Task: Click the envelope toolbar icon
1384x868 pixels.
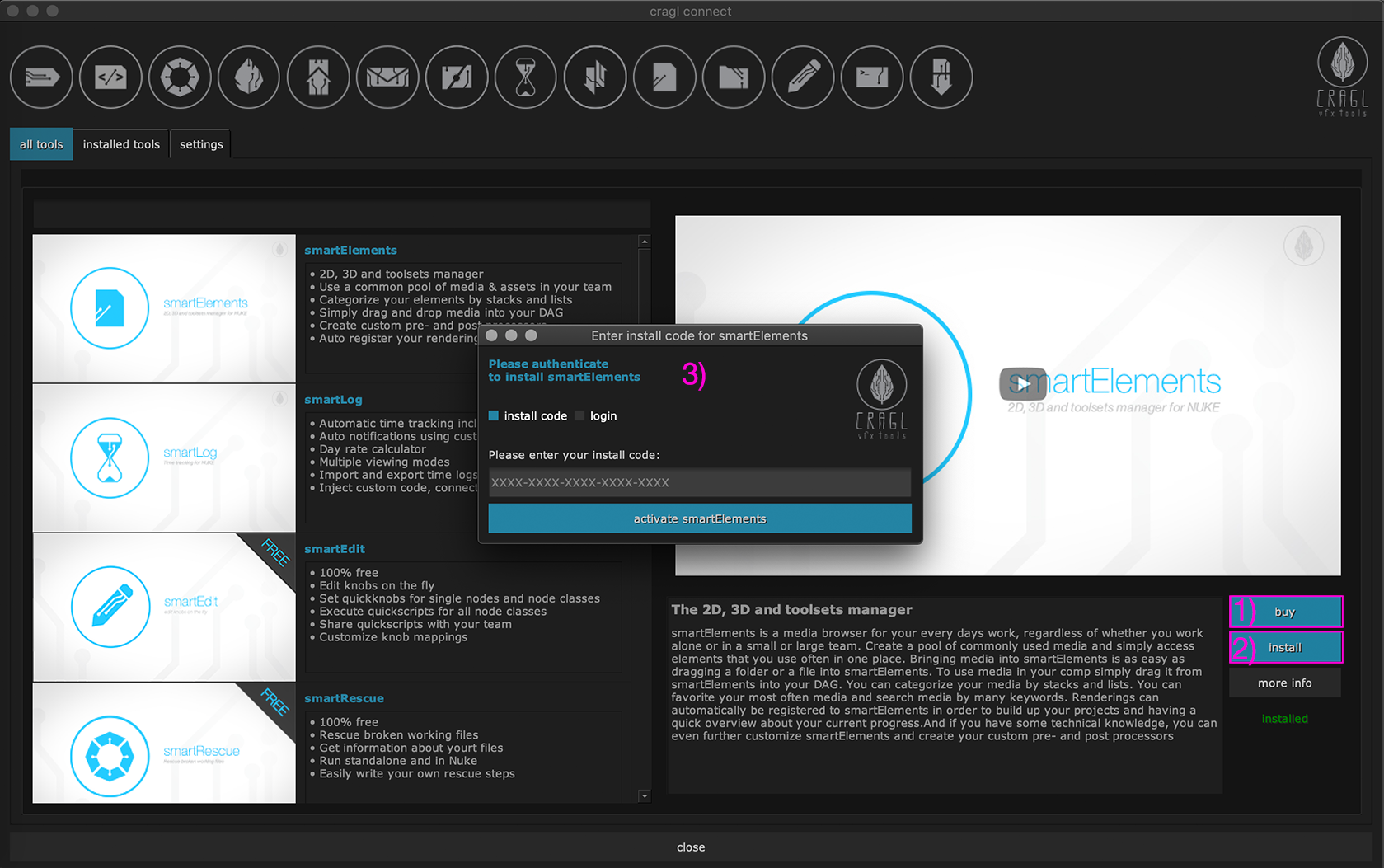Action: coord(387,77)
